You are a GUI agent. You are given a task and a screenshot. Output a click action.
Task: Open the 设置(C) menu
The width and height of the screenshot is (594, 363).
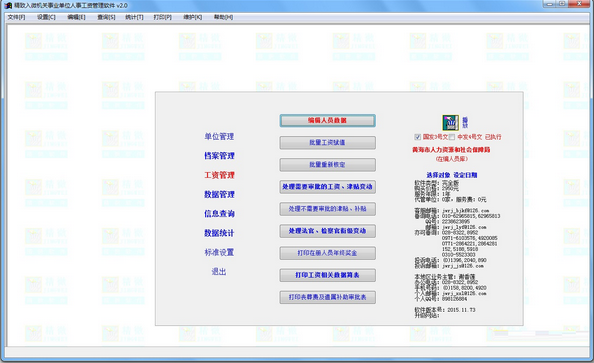click(x=46, y=17)
